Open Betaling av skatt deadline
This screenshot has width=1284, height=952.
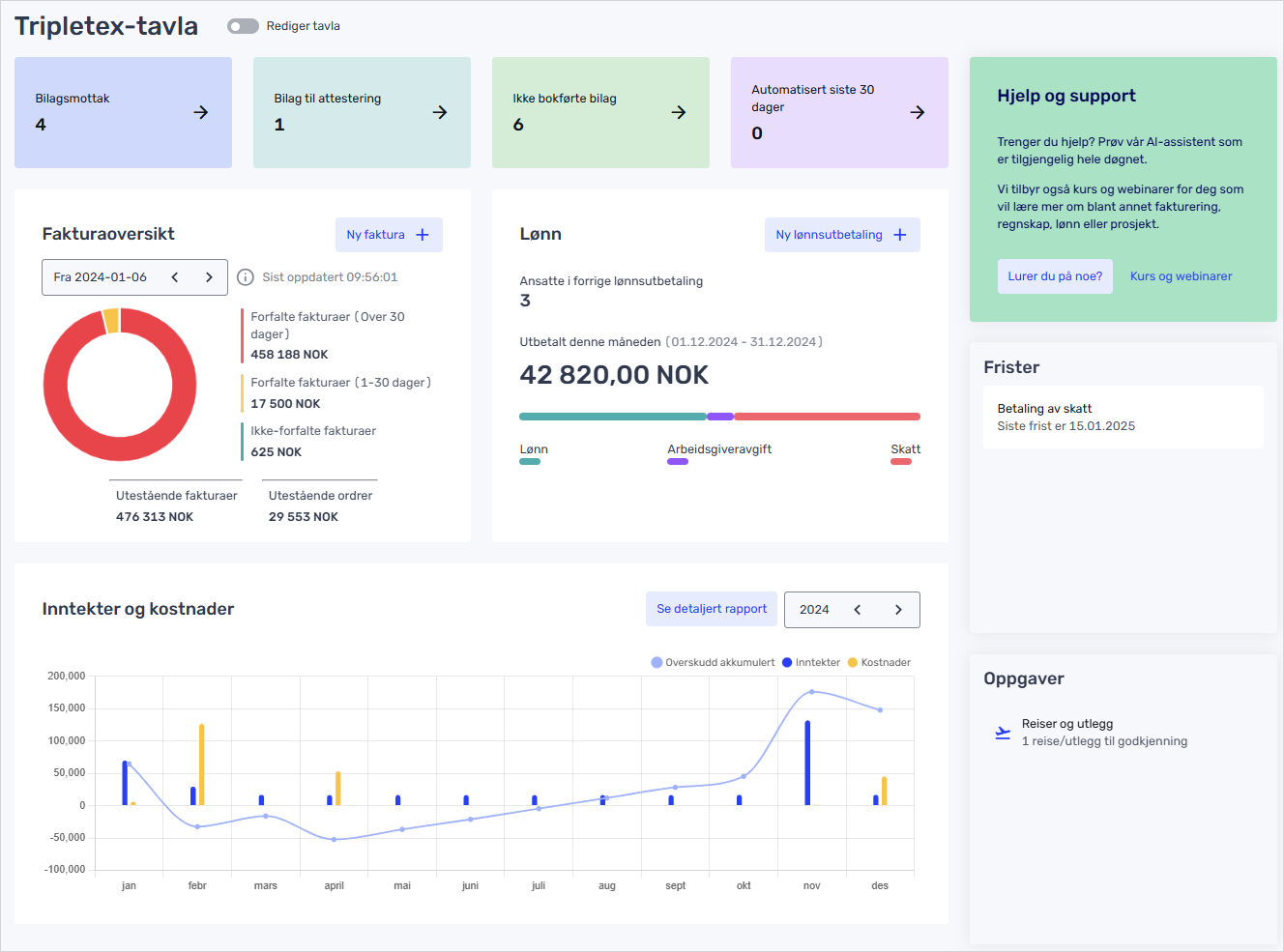(1123, 418)
